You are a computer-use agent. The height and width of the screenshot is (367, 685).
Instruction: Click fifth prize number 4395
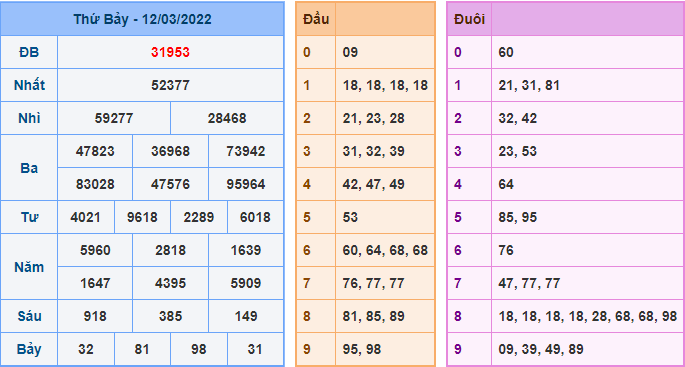170,284
